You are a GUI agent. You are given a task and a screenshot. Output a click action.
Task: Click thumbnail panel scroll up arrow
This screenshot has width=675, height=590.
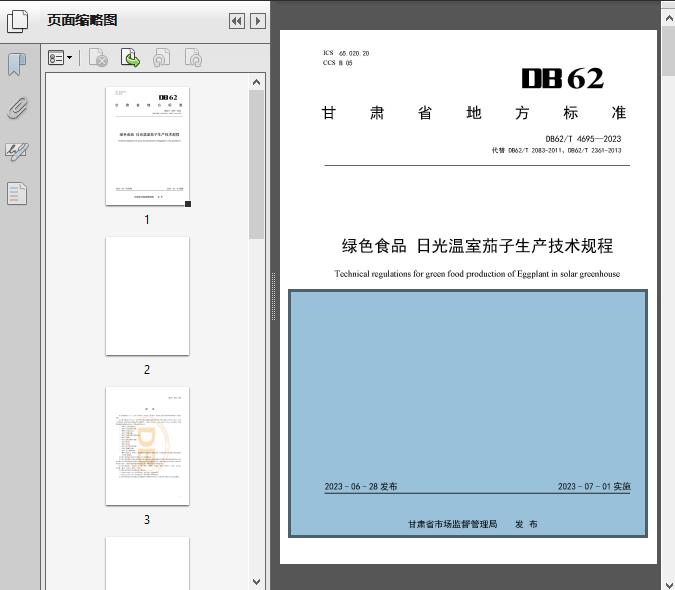pyautogui.click(x=257, y=82)
